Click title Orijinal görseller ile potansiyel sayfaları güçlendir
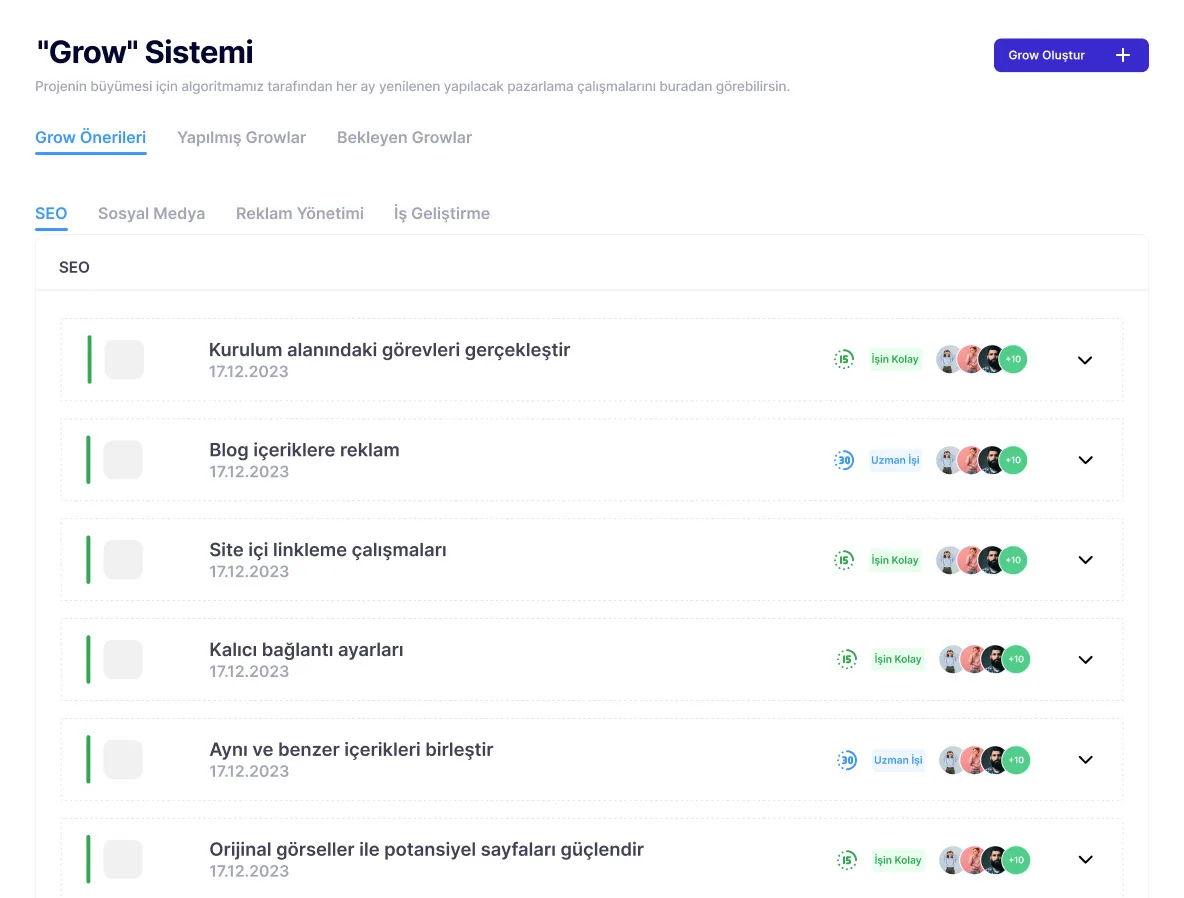 [427, 850]
